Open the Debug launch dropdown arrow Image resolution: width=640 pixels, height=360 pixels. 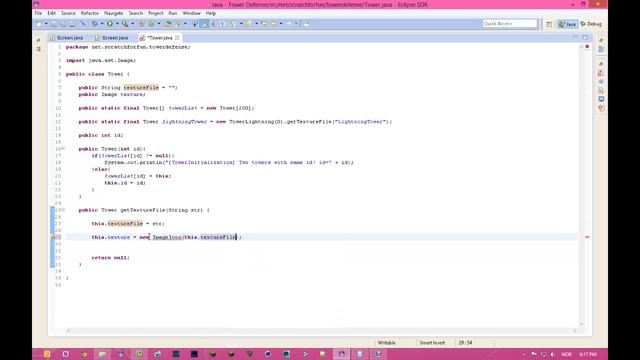click(102, 24)
